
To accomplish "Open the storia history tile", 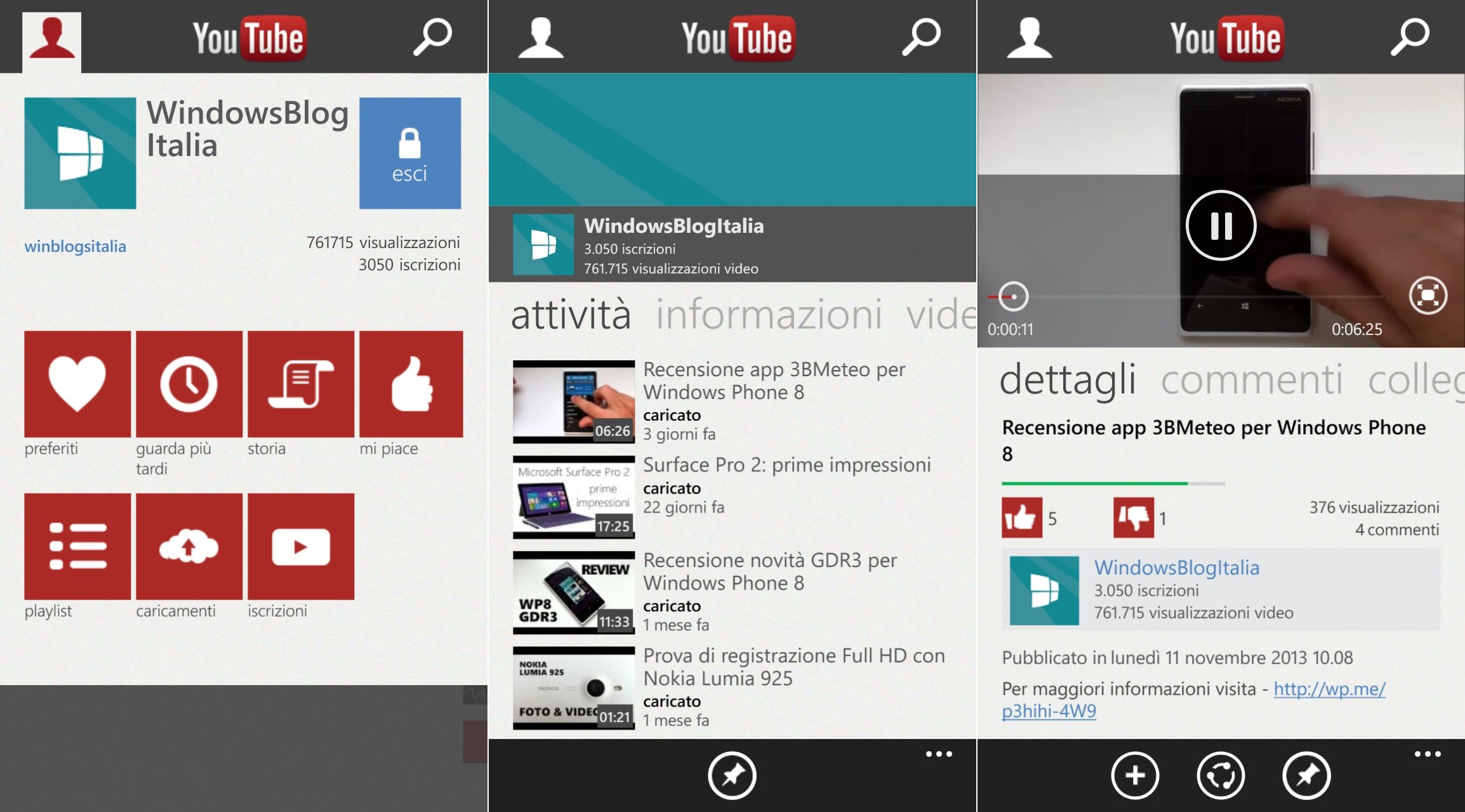I will point(301,384).
